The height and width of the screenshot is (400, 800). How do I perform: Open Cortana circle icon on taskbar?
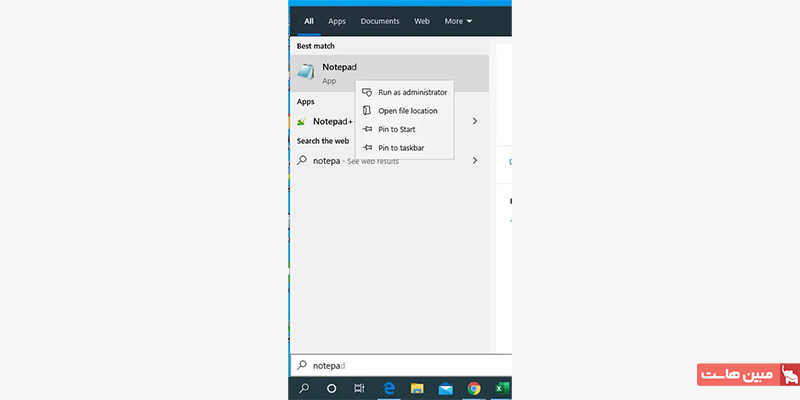click(x=332, y=388)
